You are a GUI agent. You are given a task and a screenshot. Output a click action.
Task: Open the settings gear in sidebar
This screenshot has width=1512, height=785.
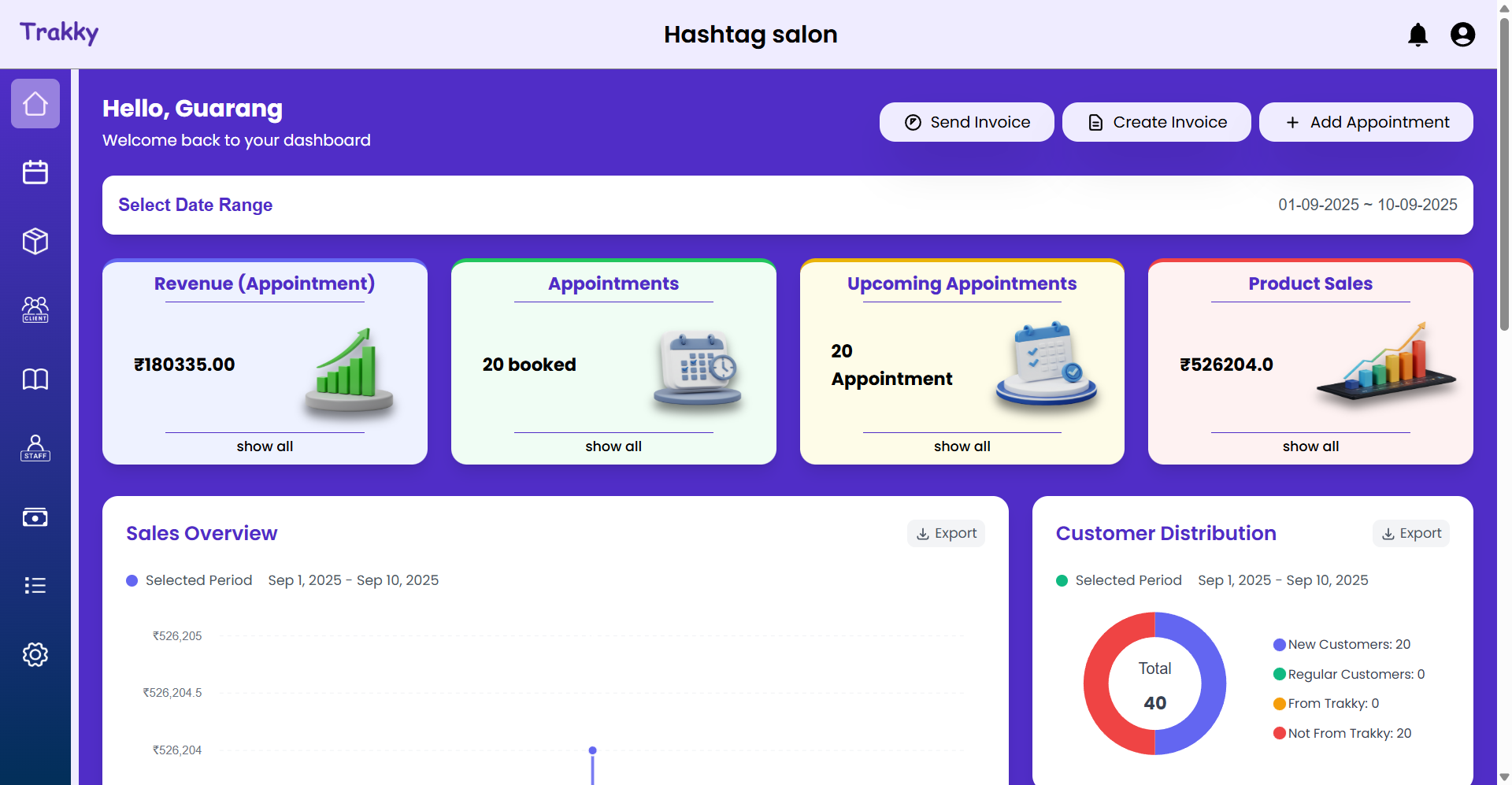click(x=35, y=654)
